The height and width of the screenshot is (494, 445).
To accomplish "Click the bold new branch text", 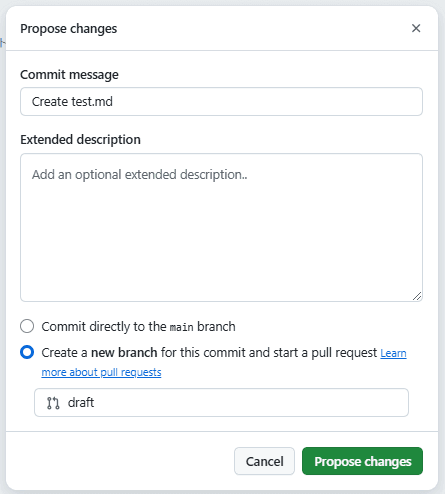I will (x=124, y=353).
